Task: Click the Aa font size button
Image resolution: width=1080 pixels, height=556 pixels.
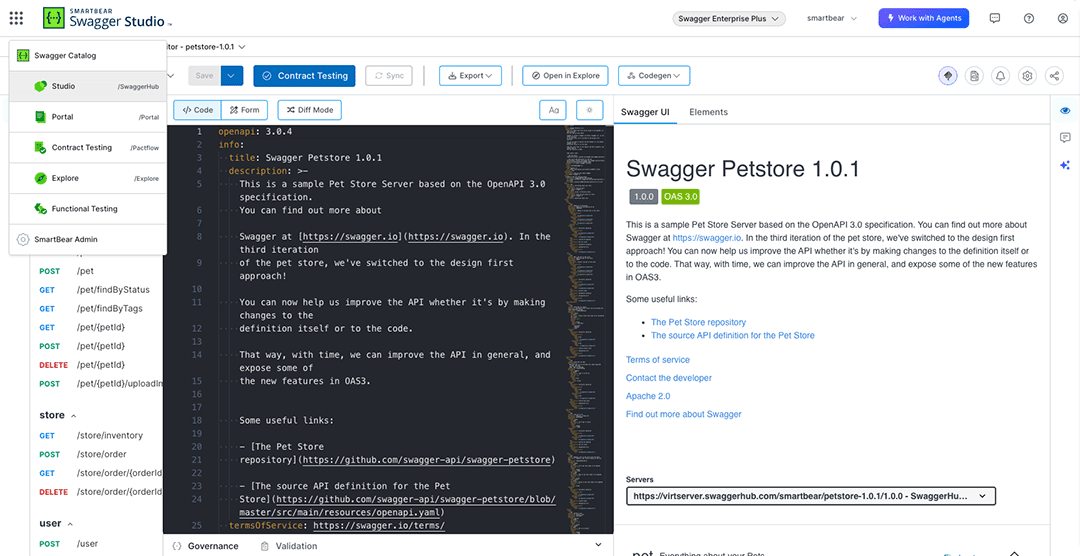Action: click(553, 110)
